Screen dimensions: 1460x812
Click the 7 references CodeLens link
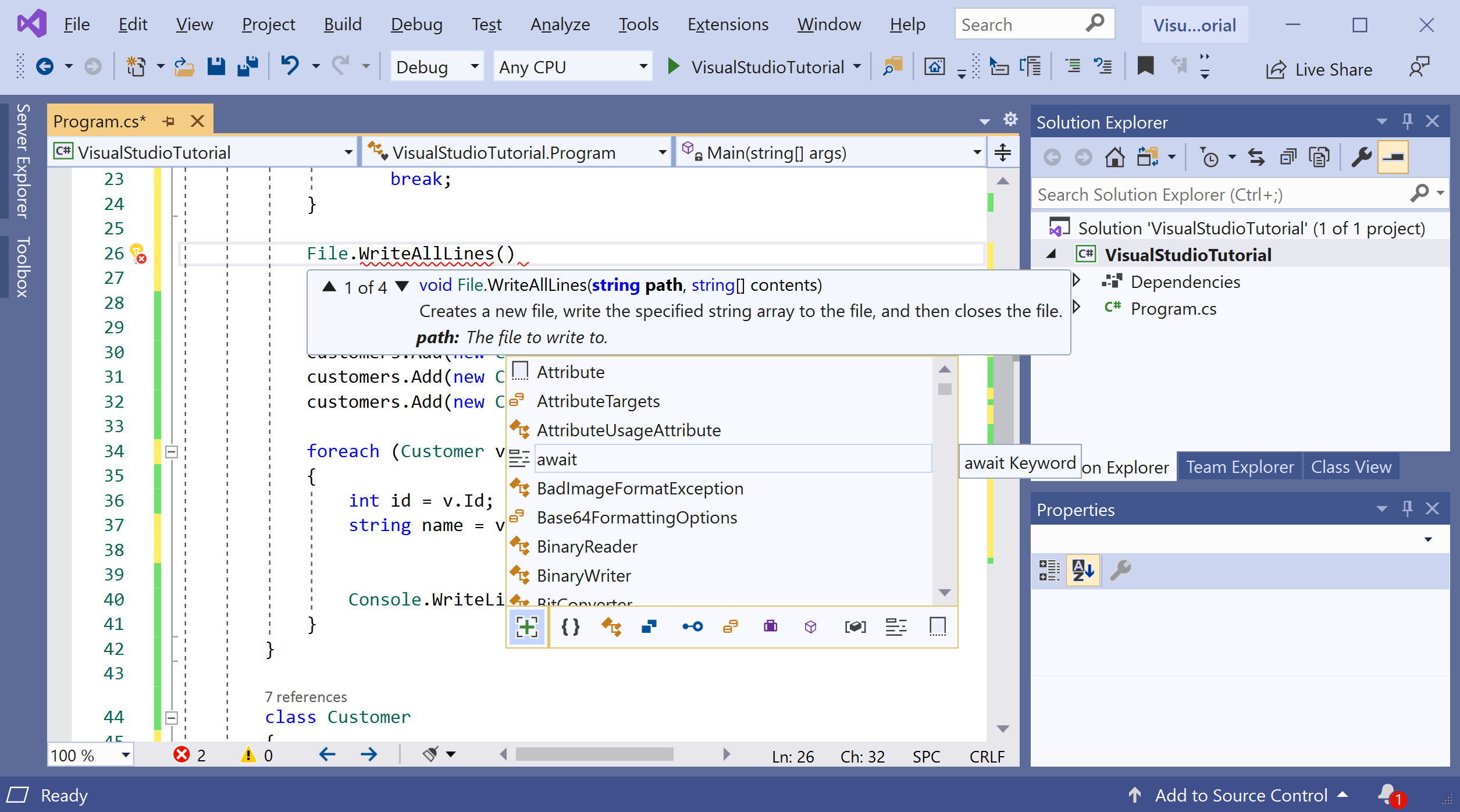(x=306, y=697)
